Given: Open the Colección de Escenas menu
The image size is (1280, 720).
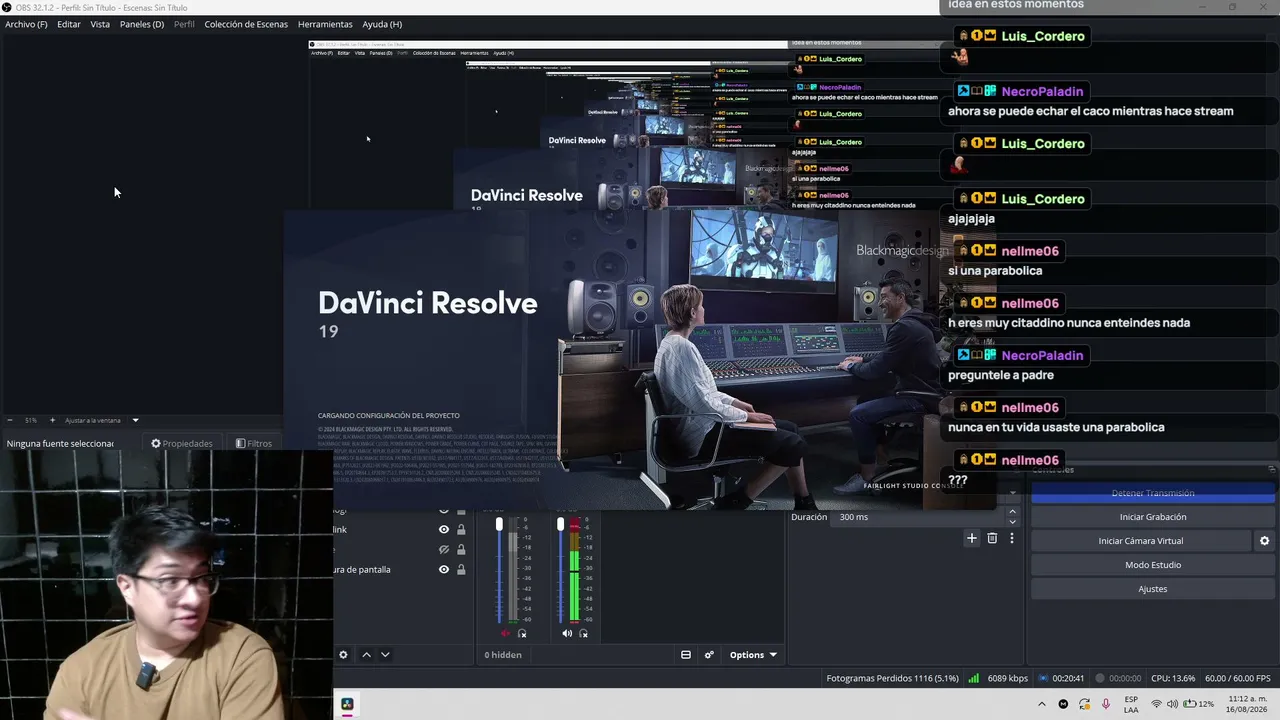Looking at the screenshot, I should coord(246,24).
